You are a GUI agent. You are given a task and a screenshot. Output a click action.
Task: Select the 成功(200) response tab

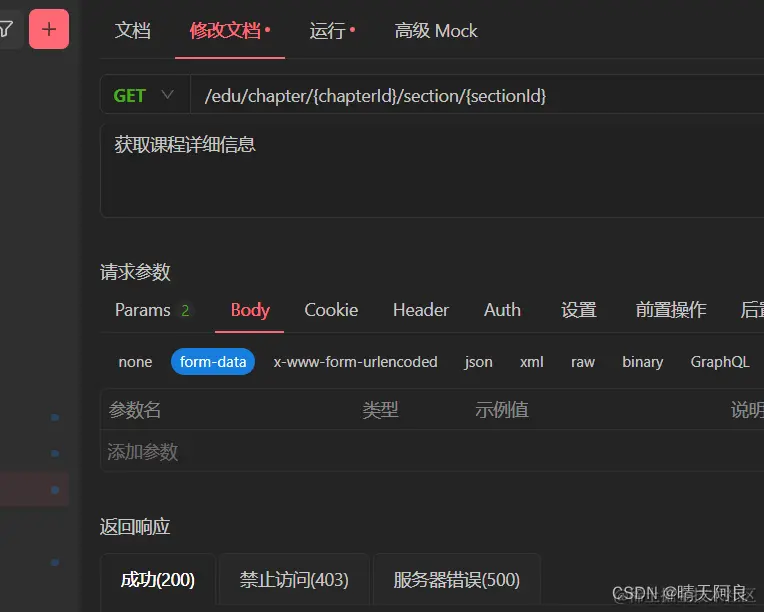(x=157, y=580)
